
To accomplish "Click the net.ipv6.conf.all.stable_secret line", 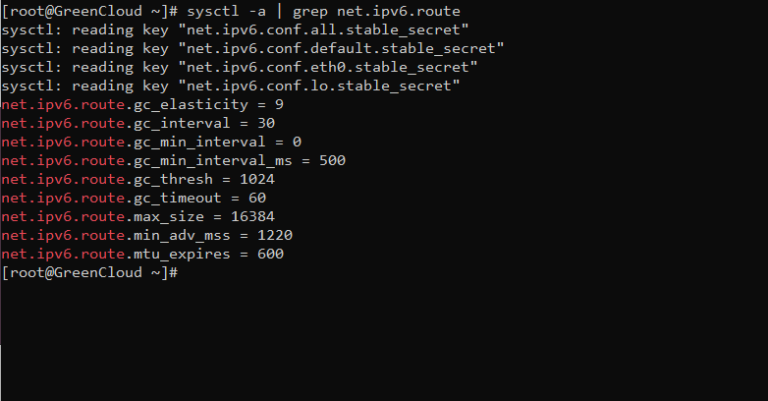I will click(235, 30).
